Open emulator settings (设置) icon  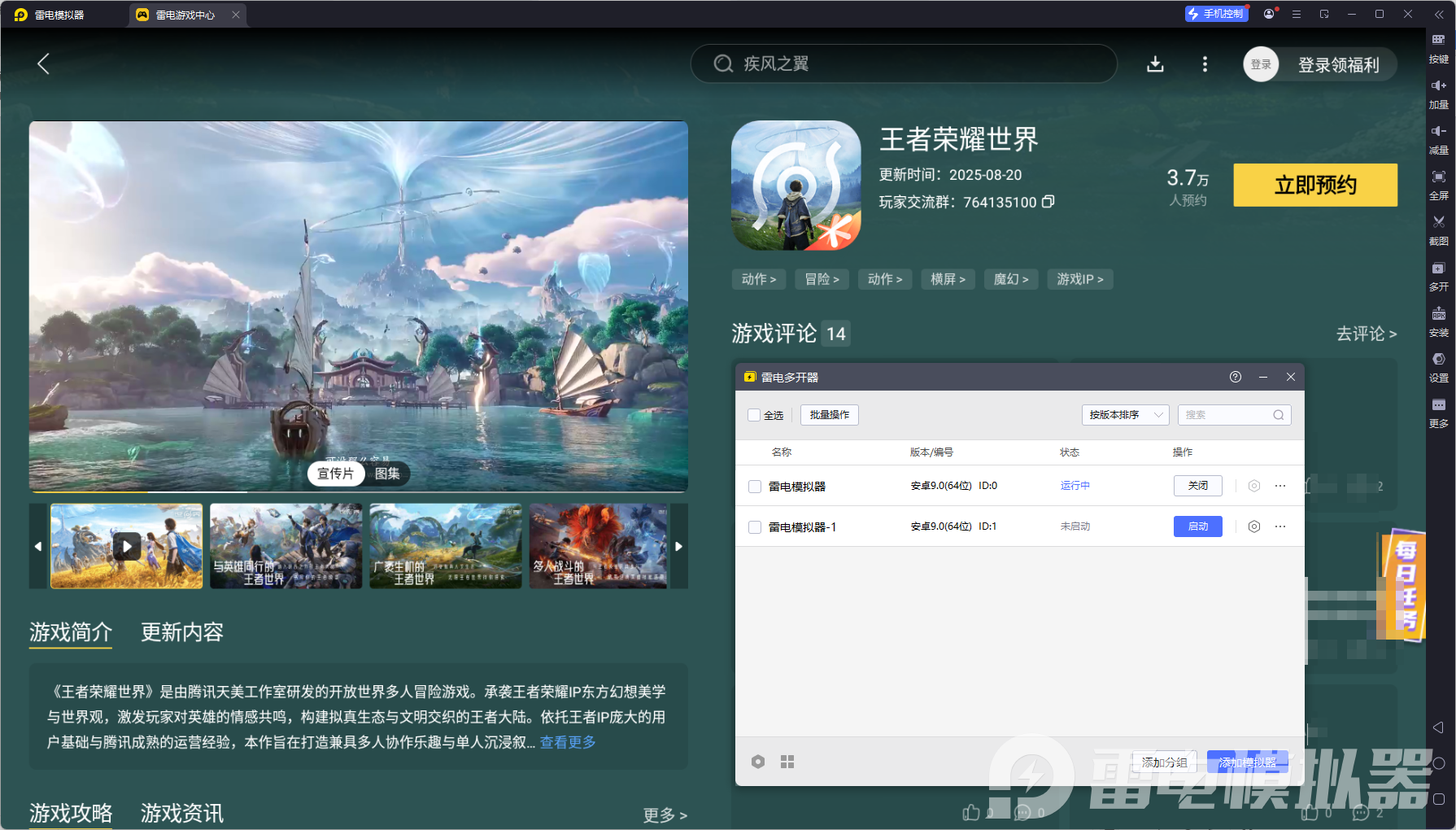1438,365
